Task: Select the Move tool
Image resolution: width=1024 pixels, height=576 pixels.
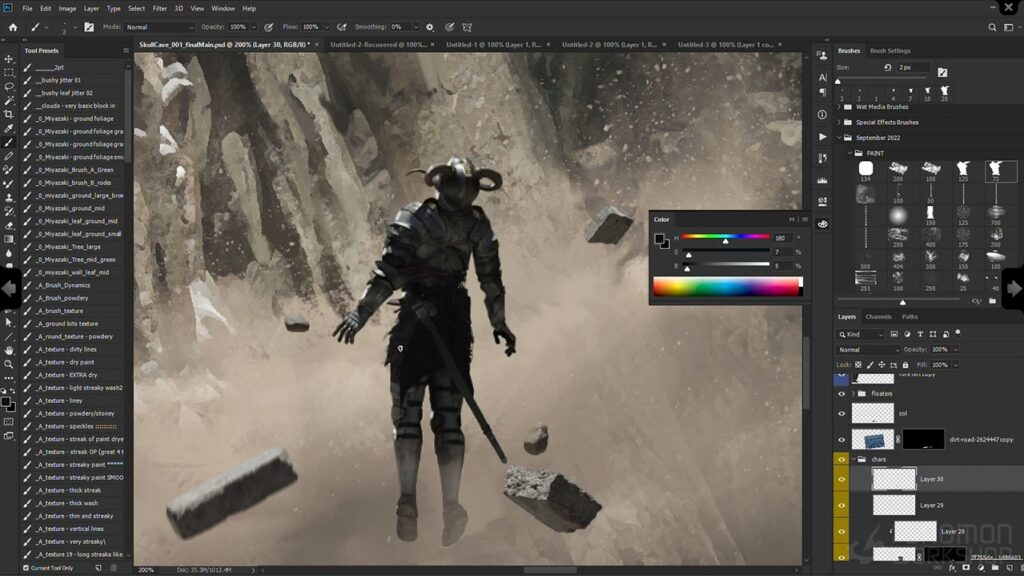Action: (8, 59)
